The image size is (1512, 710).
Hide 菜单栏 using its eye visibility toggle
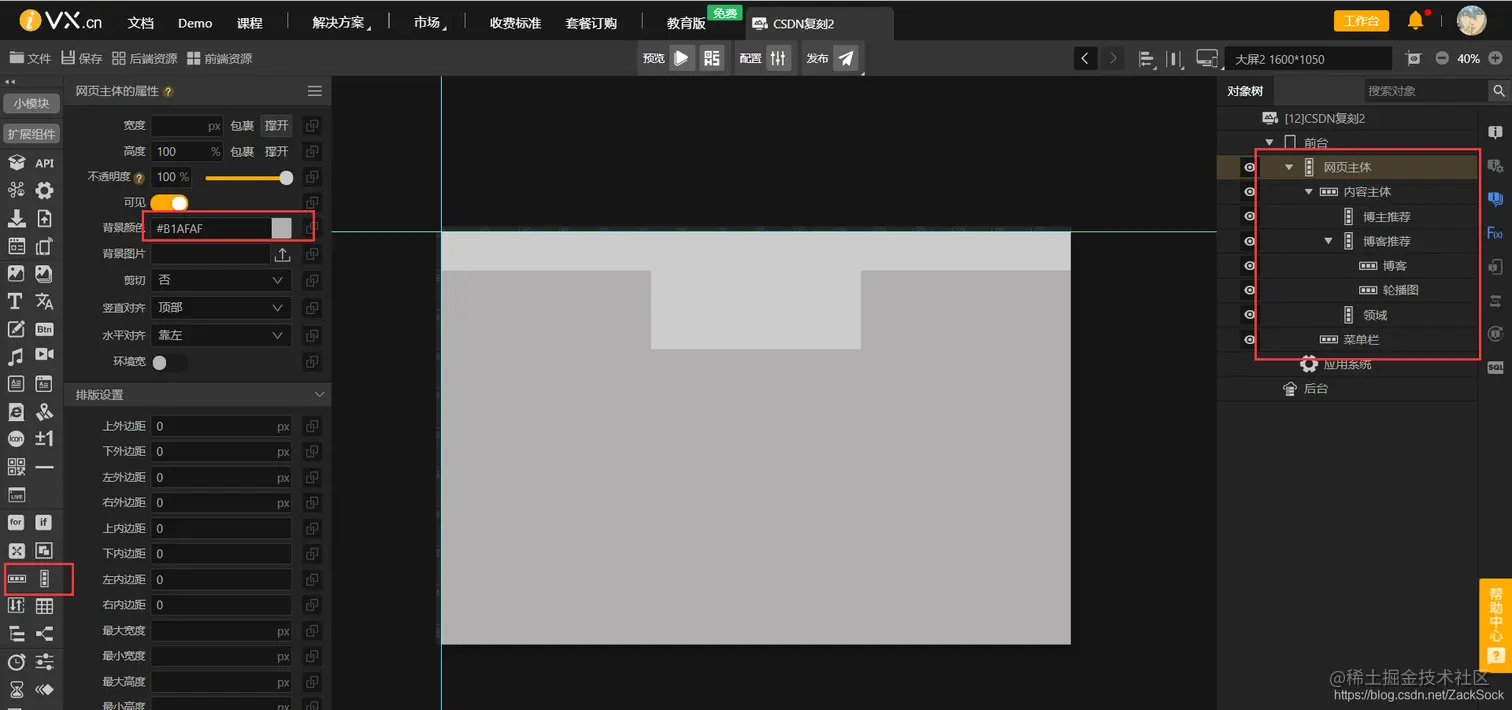point(1250,339)
